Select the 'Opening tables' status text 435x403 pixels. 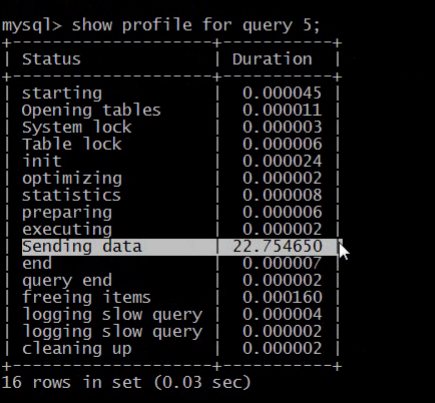tap(91, 110)
